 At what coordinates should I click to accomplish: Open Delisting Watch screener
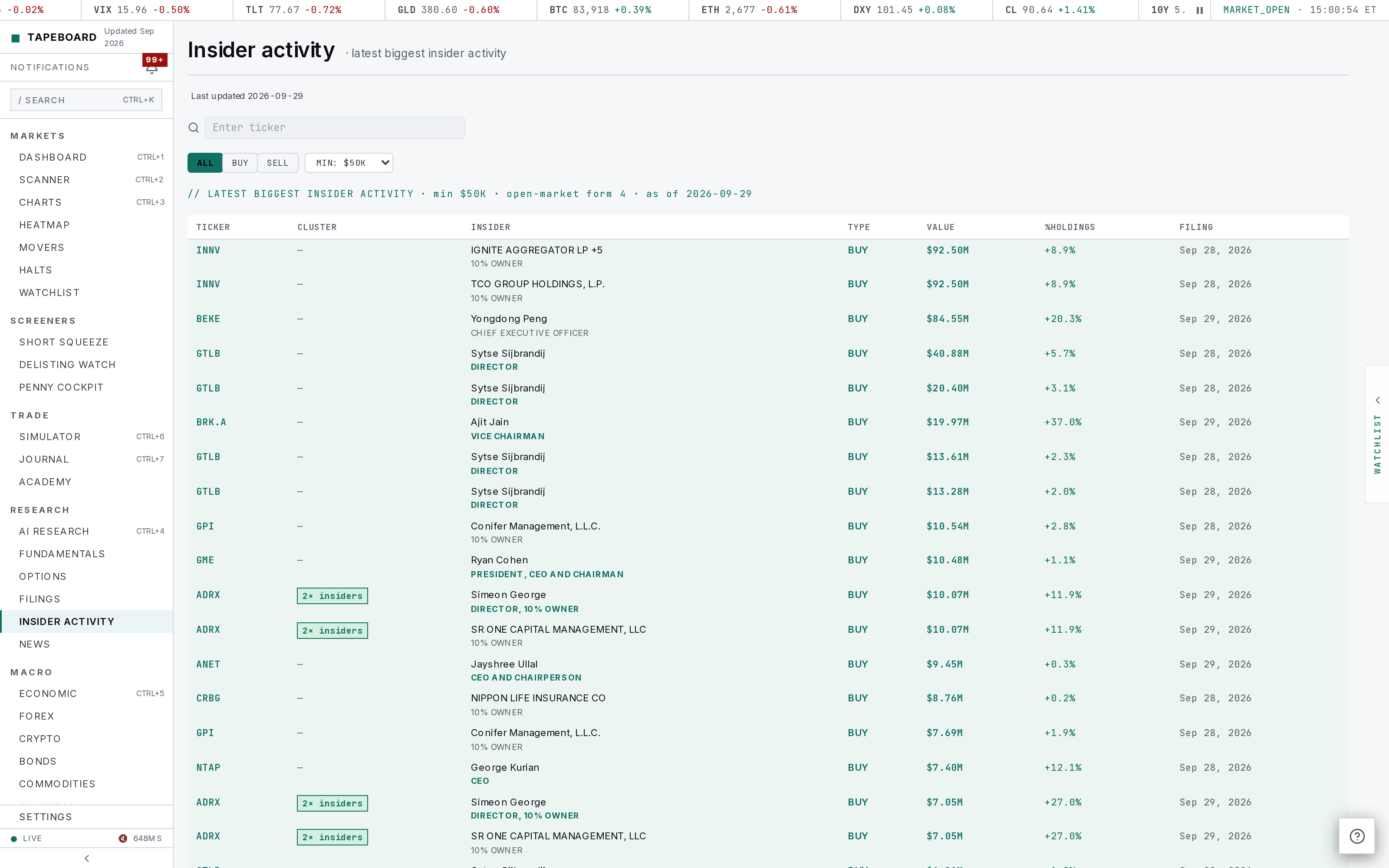point(86,365)
